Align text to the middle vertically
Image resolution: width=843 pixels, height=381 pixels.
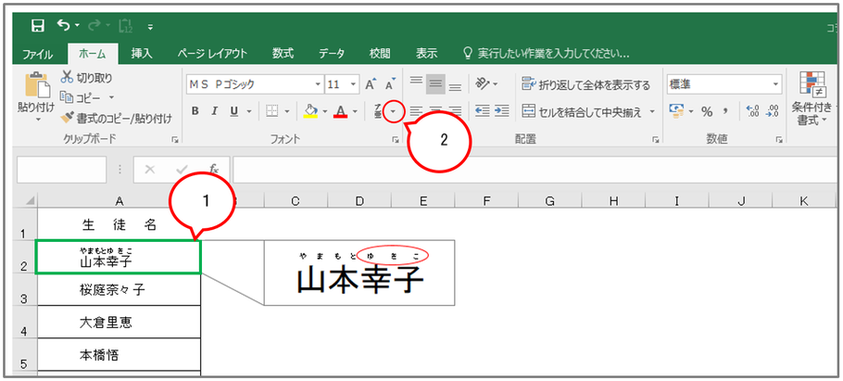click(x=435, y=84)
